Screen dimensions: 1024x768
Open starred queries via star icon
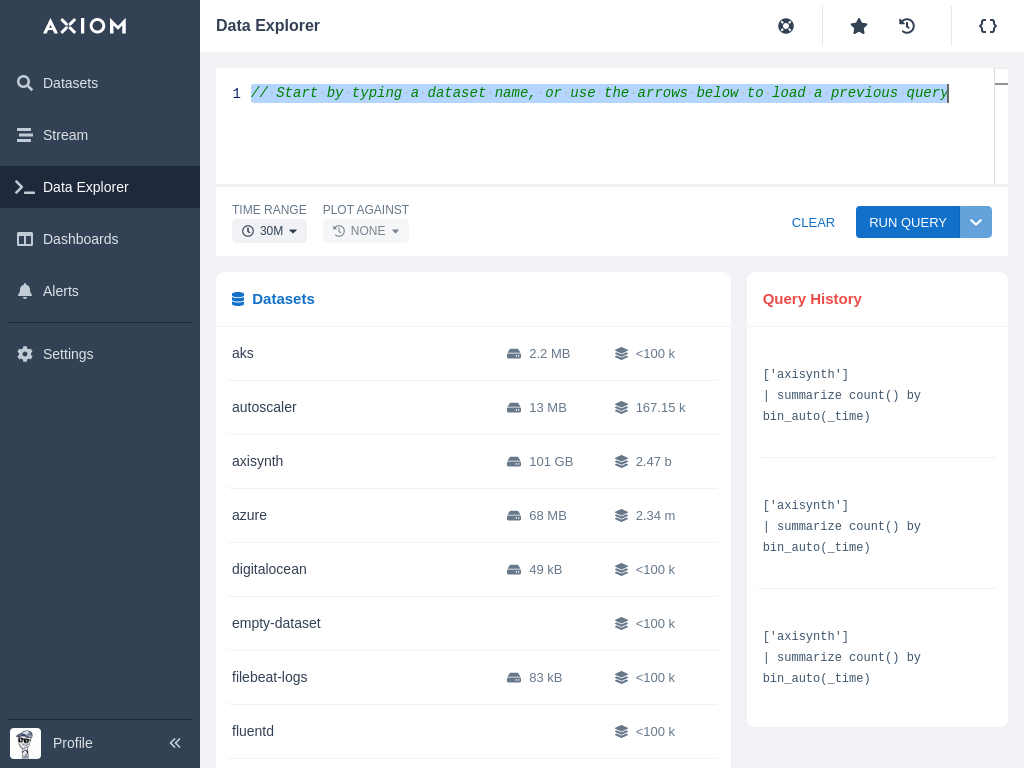[x=859, y=26]
